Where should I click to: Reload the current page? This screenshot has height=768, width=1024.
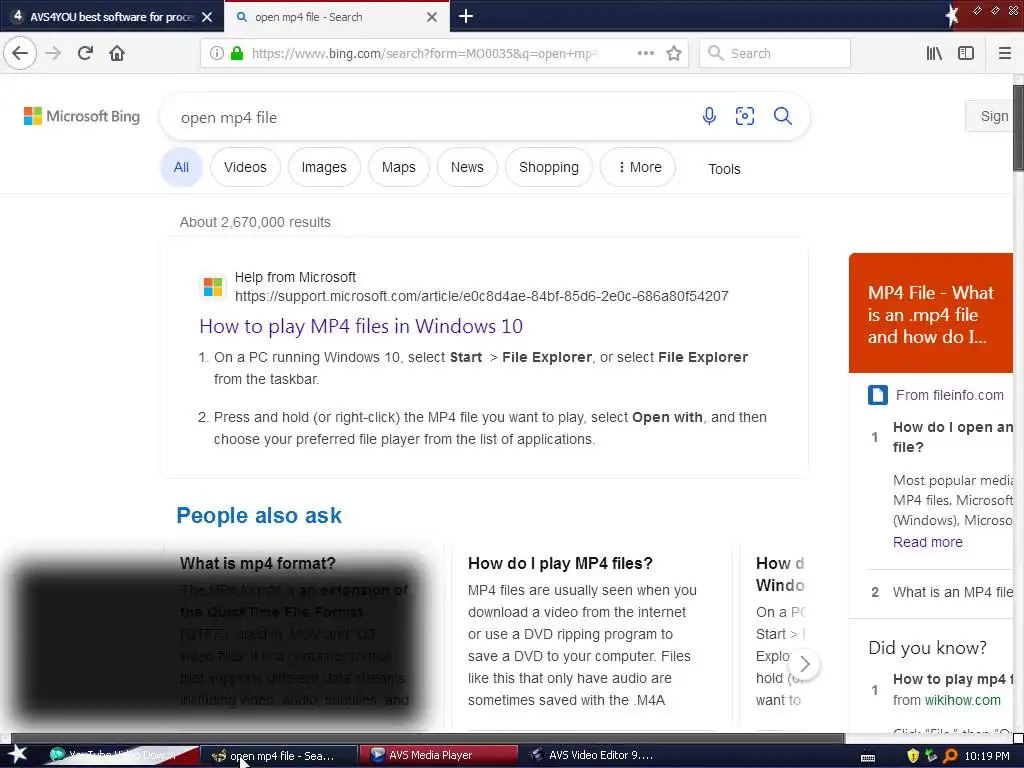click(85, 53)
